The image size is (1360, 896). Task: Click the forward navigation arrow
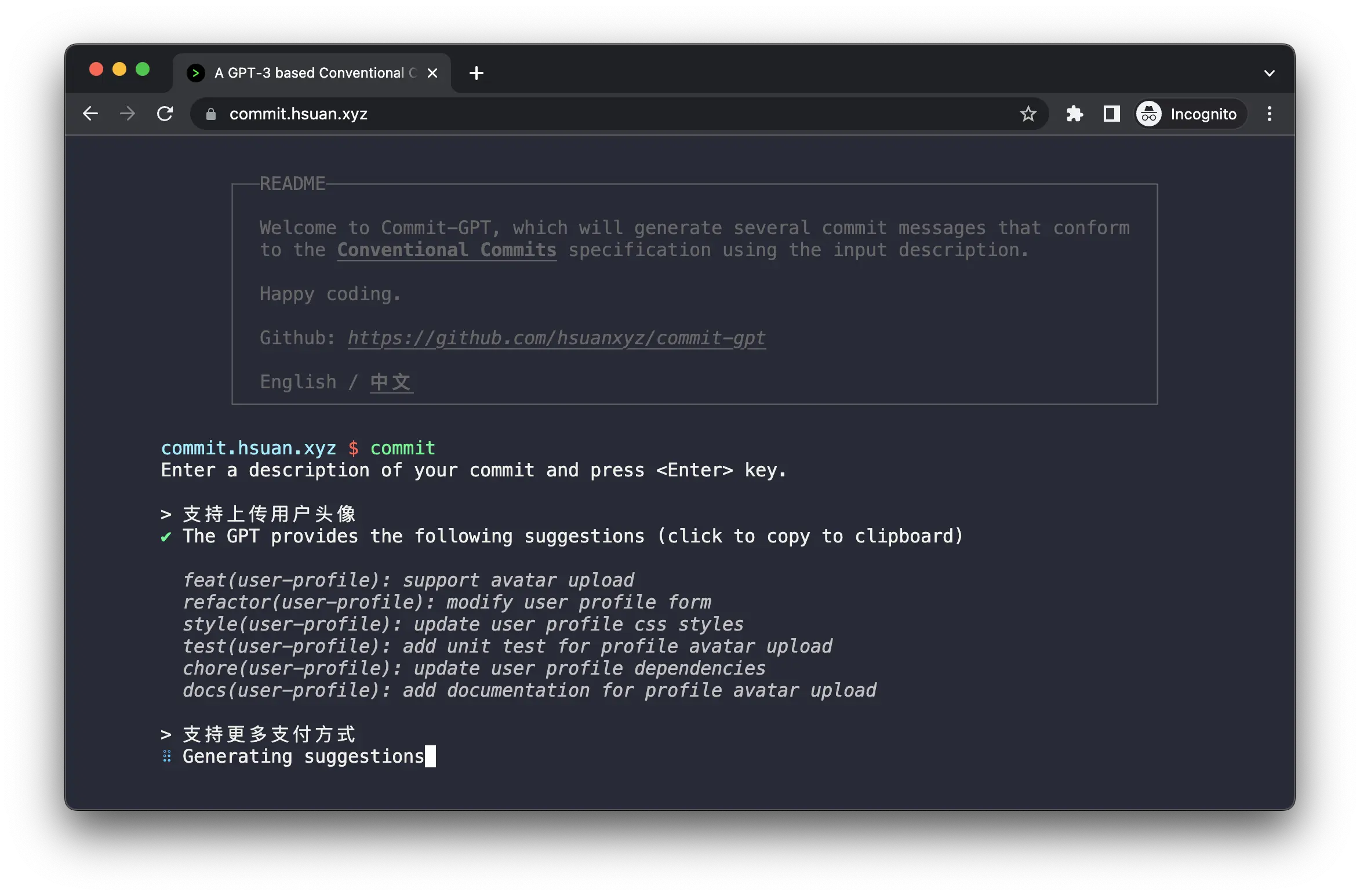point(128,114)
